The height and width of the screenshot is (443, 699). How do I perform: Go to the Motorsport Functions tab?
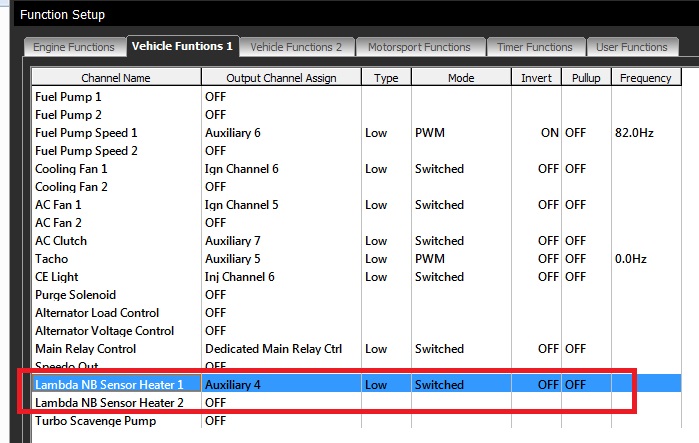click(x=418, y=47)
